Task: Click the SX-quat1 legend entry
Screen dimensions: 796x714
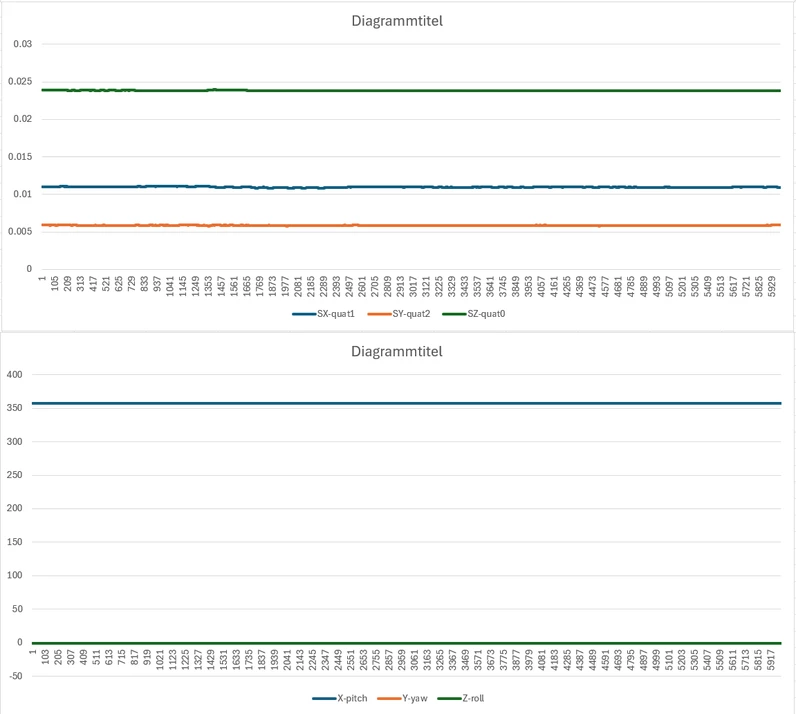Action: [323, 314]
